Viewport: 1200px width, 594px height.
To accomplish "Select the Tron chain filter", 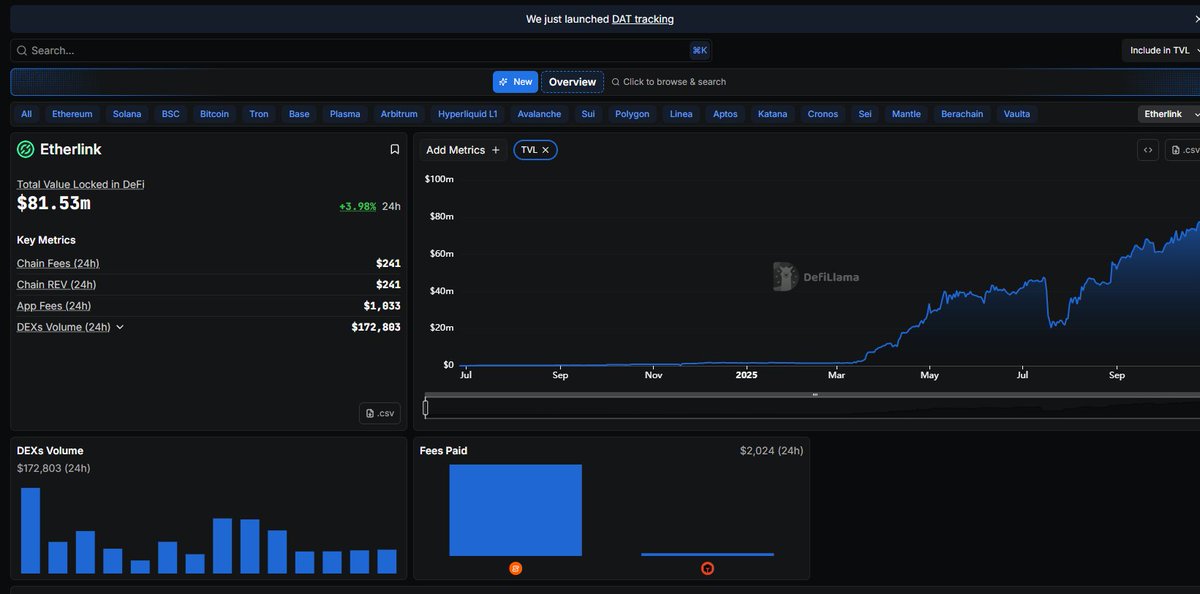I will pos(259,114).
